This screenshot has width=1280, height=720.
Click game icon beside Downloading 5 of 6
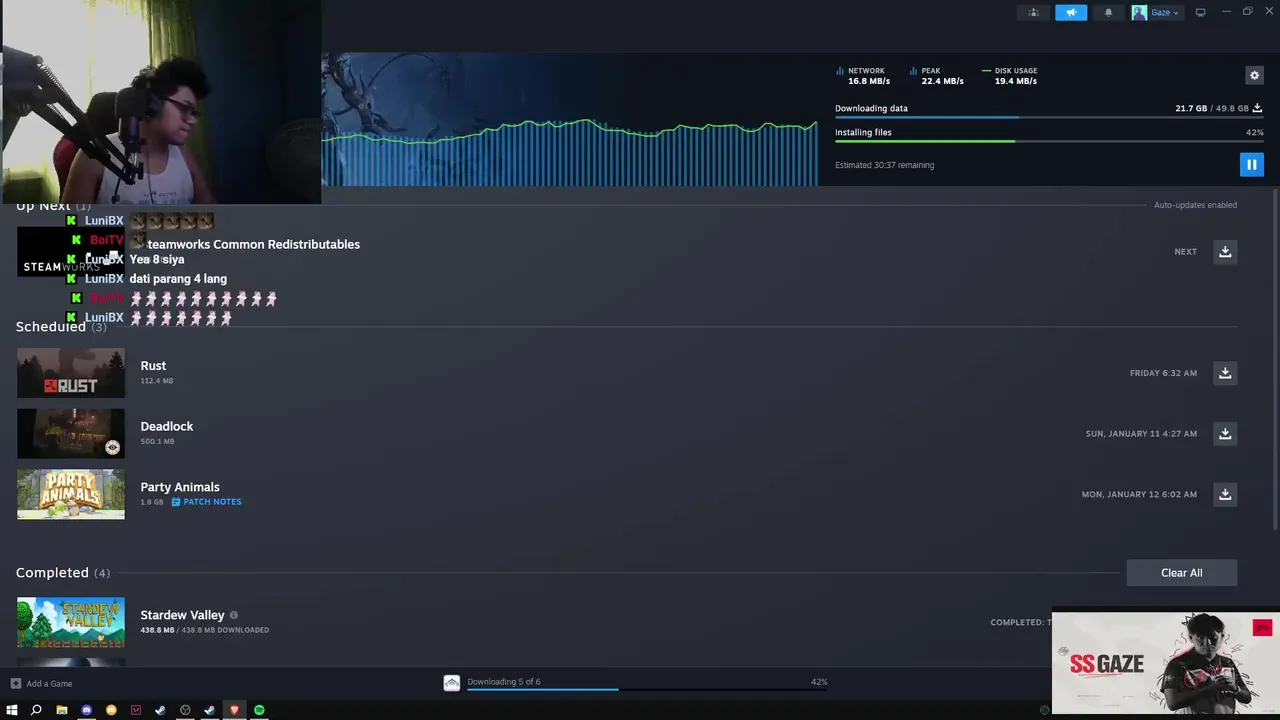point(452,682)
